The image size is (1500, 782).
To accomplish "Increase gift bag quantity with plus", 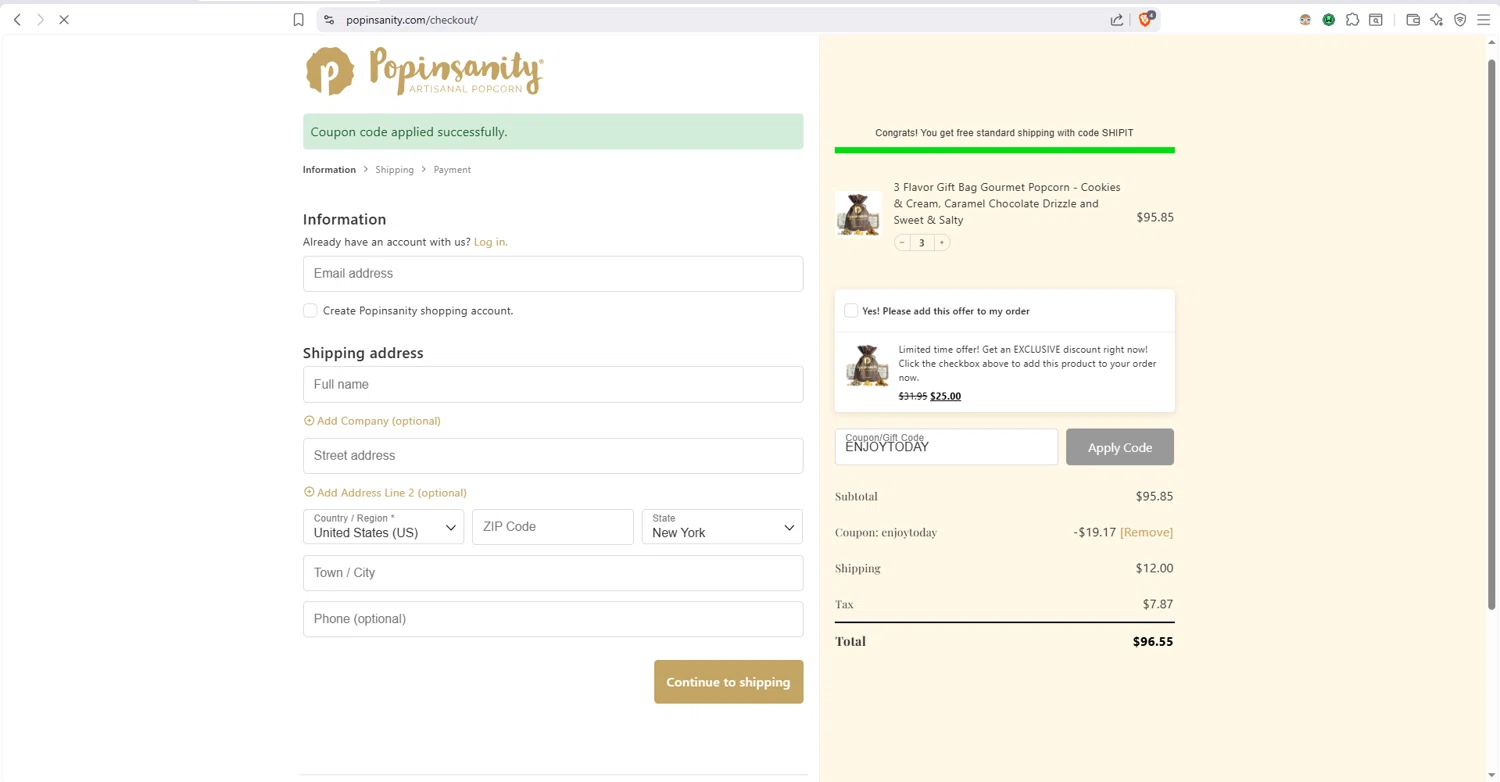I will point(941,242).
